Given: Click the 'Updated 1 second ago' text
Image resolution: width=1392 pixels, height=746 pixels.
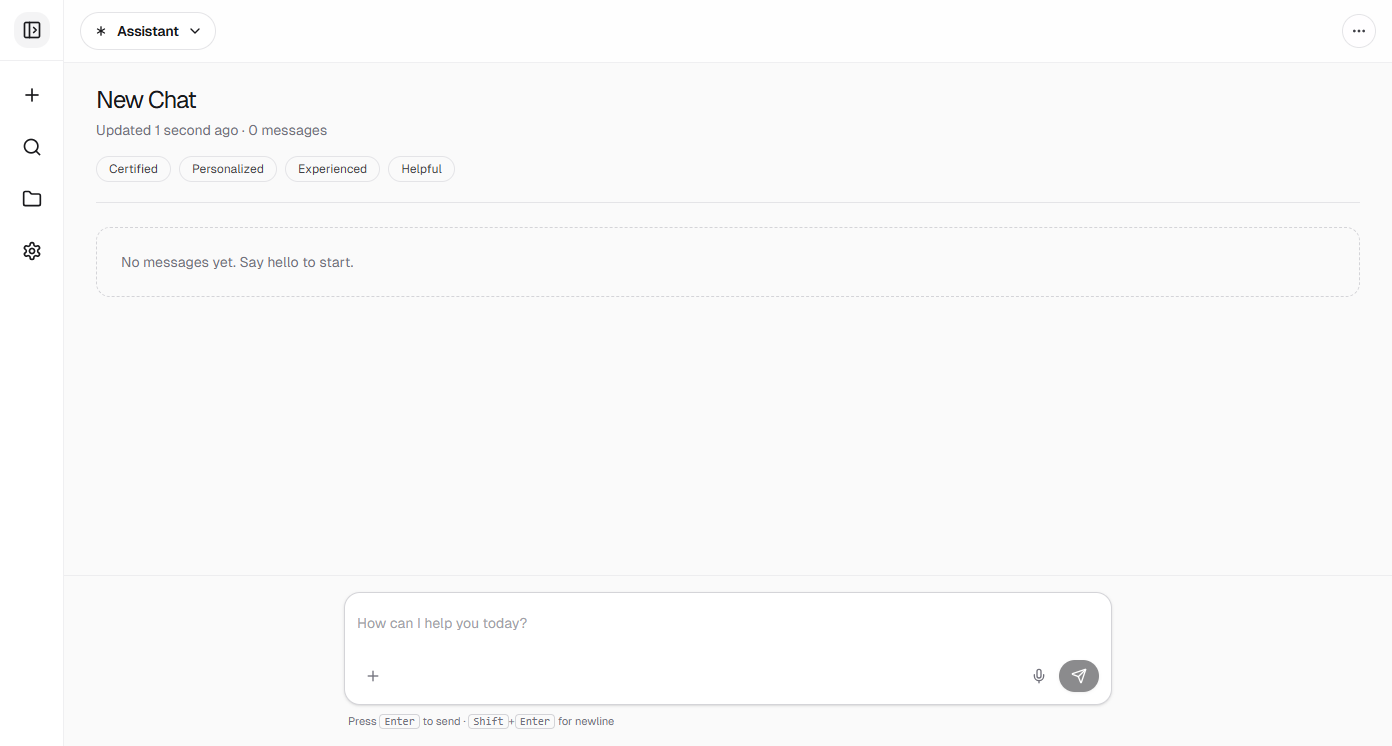Looking at the screenshot, I should click(x=167, y=130).
